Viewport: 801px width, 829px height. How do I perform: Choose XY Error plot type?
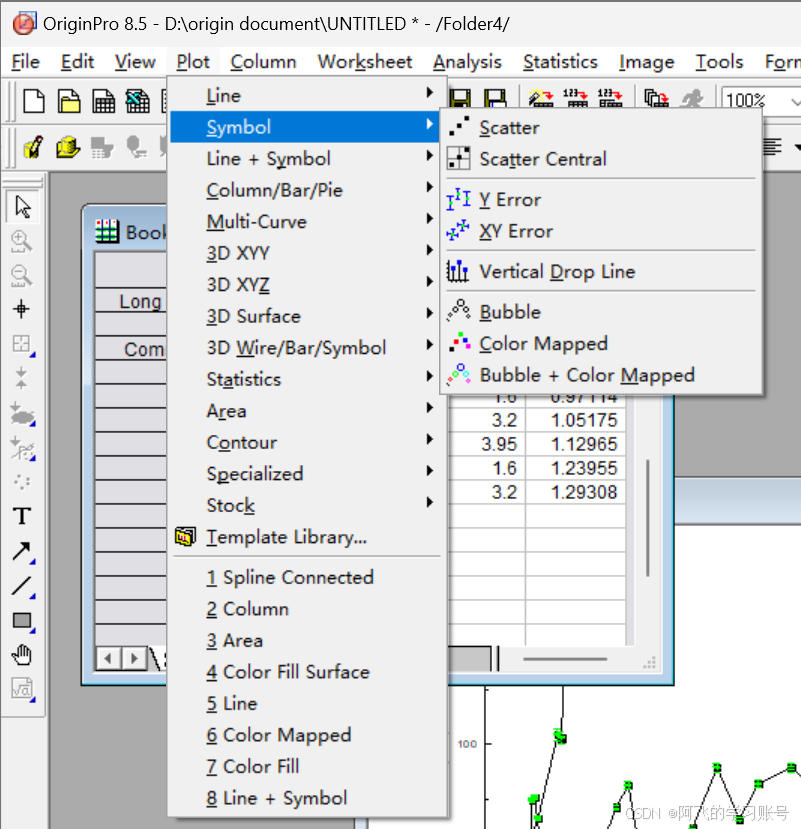(601, 231)
